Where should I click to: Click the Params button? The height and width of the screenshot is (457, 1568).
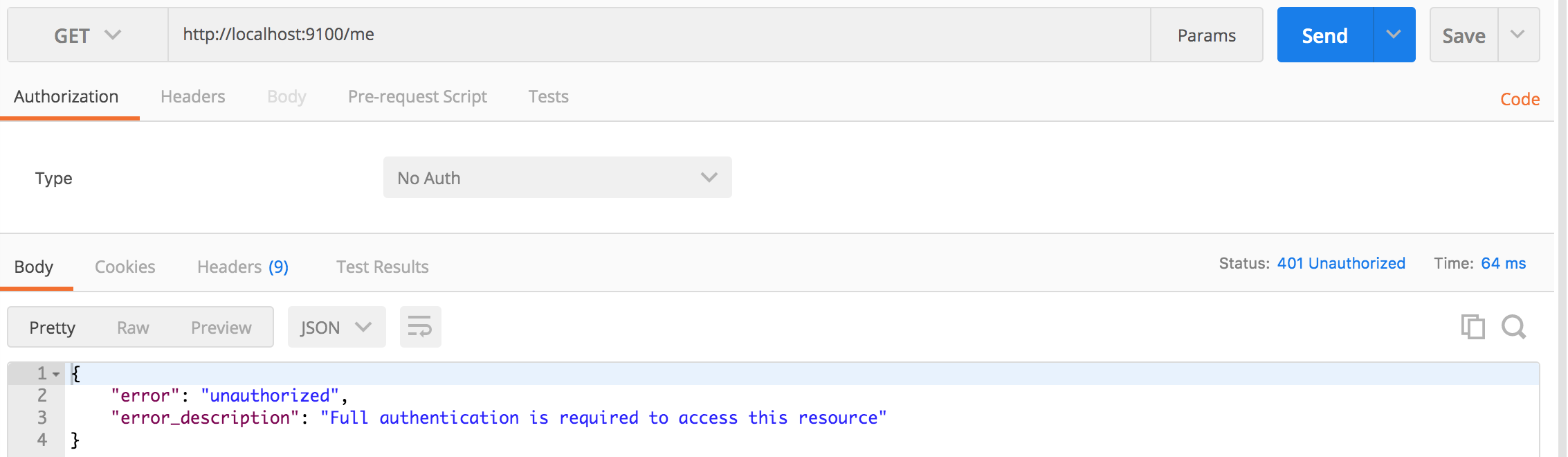1206,35
